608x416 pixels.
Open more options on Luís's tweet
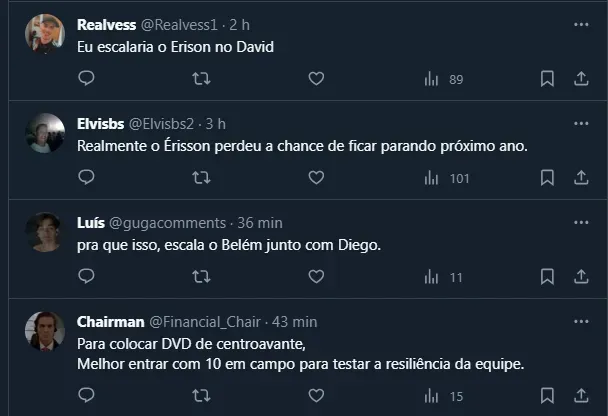[x=581, y=222]
